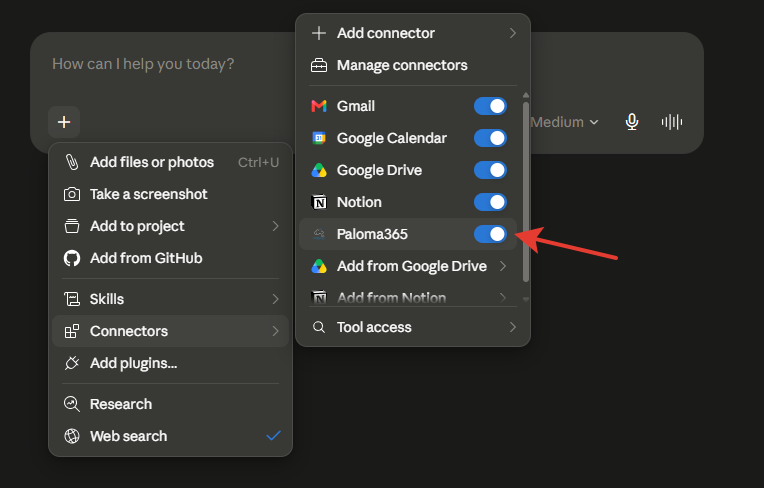764x488 pixels.
Task: Click the scrollbar down arrow in connectors list
Action: 526,300
